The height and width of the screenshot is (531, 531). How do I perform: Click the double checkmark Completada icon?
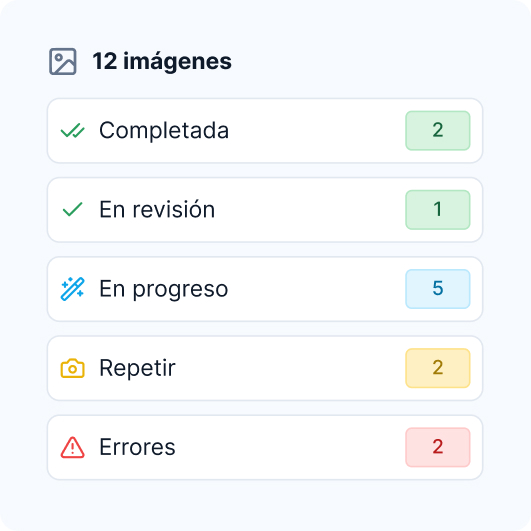tap(72, 131)
